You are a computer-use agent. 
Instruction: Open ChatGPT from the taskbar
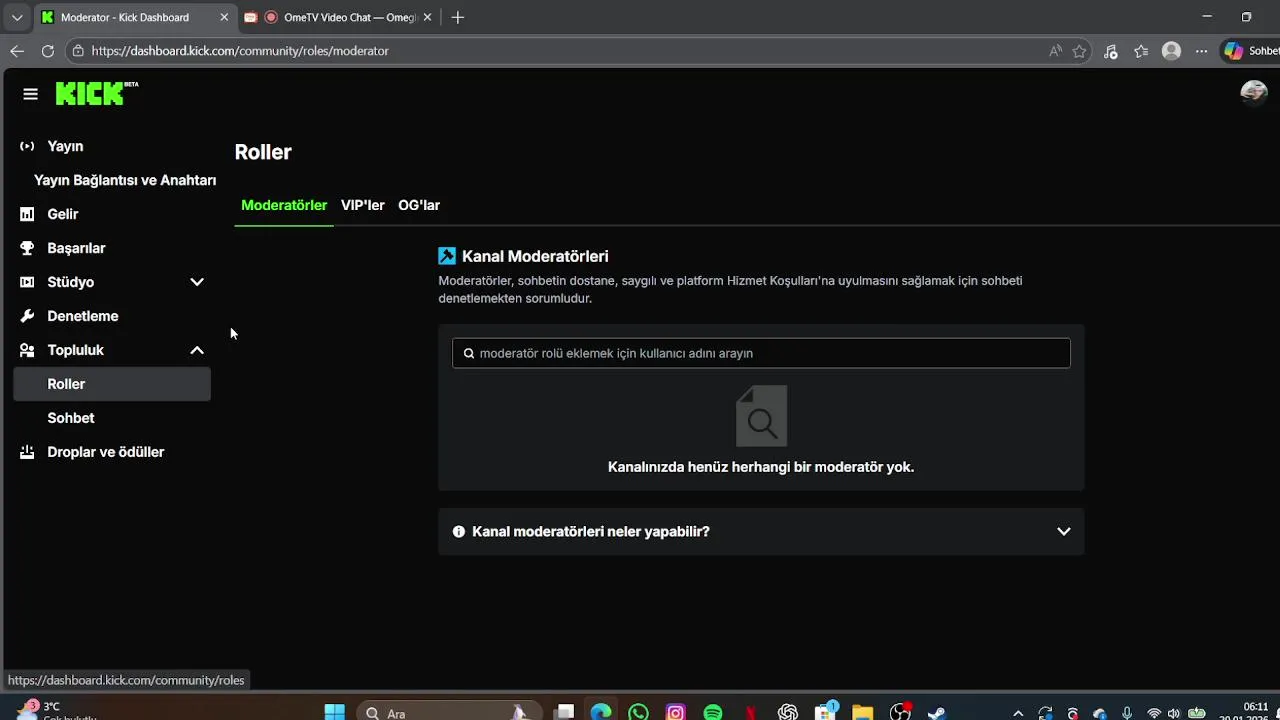pyautogui.click(x=788, y=712)
